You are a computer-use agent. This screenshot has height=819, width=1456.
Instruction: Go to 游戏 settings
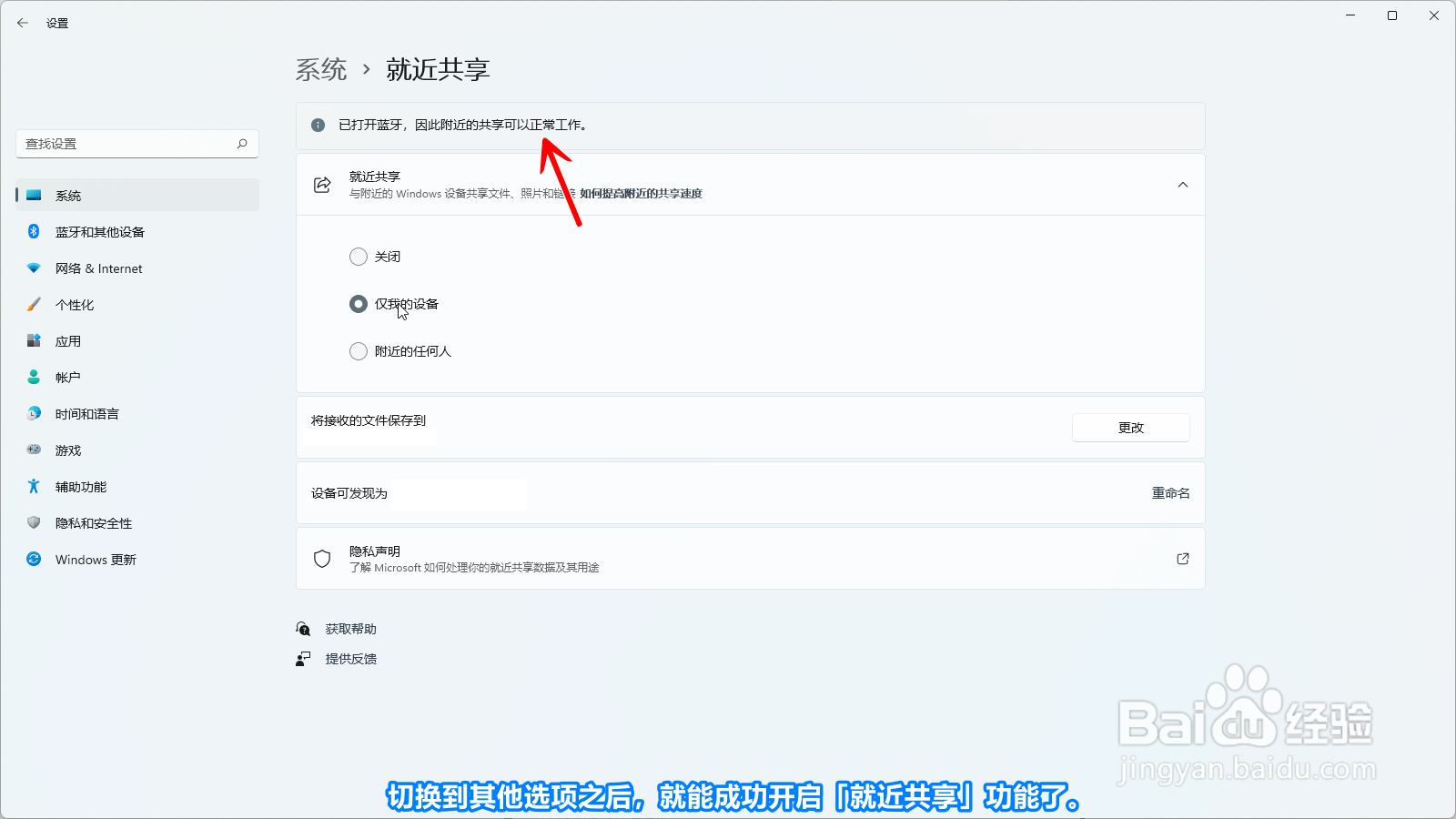coord(137,450)
